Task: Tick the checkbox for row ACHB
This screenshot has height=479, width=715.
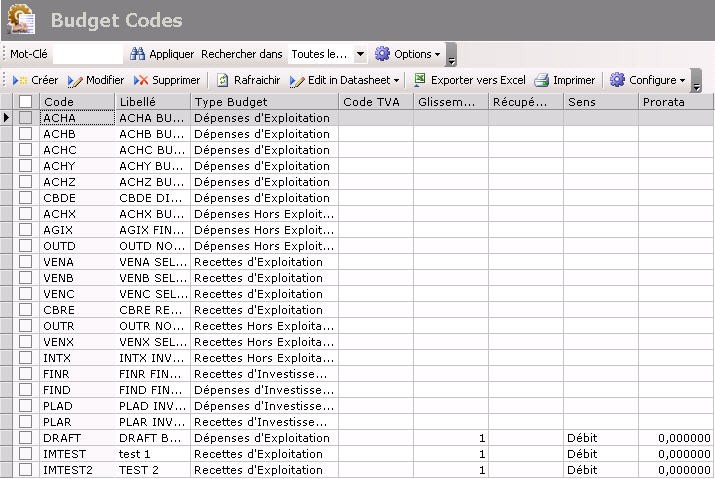Action: (26, 134)
